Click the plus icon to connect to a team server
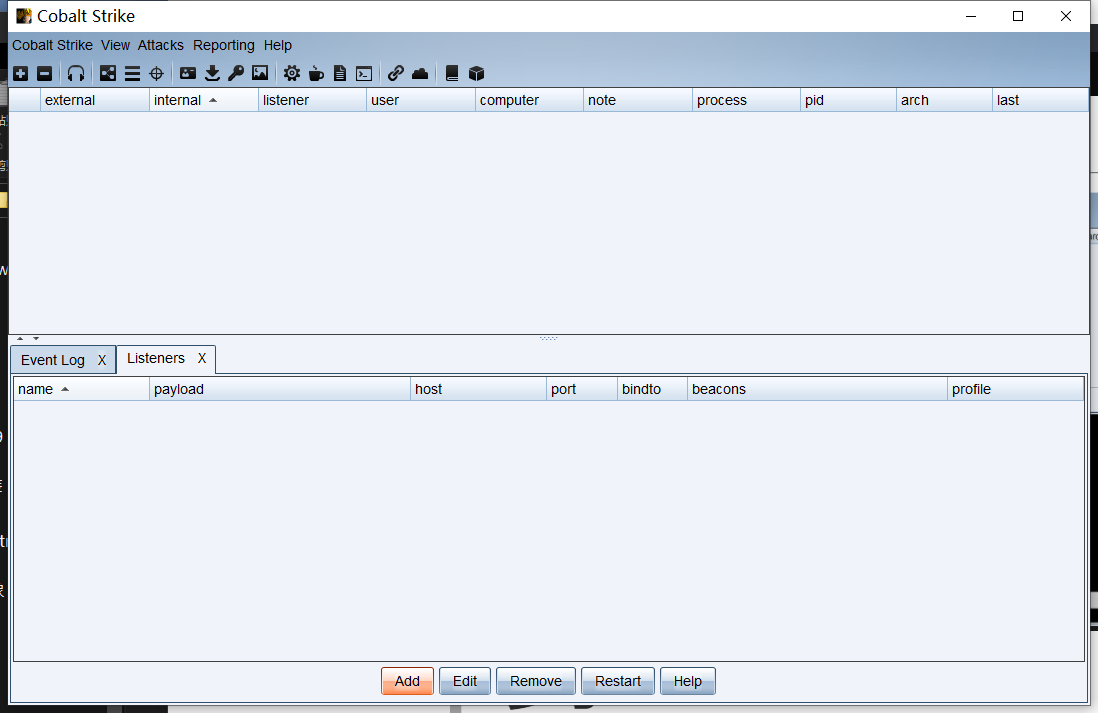1098x713 pixels. pos(21,74)
